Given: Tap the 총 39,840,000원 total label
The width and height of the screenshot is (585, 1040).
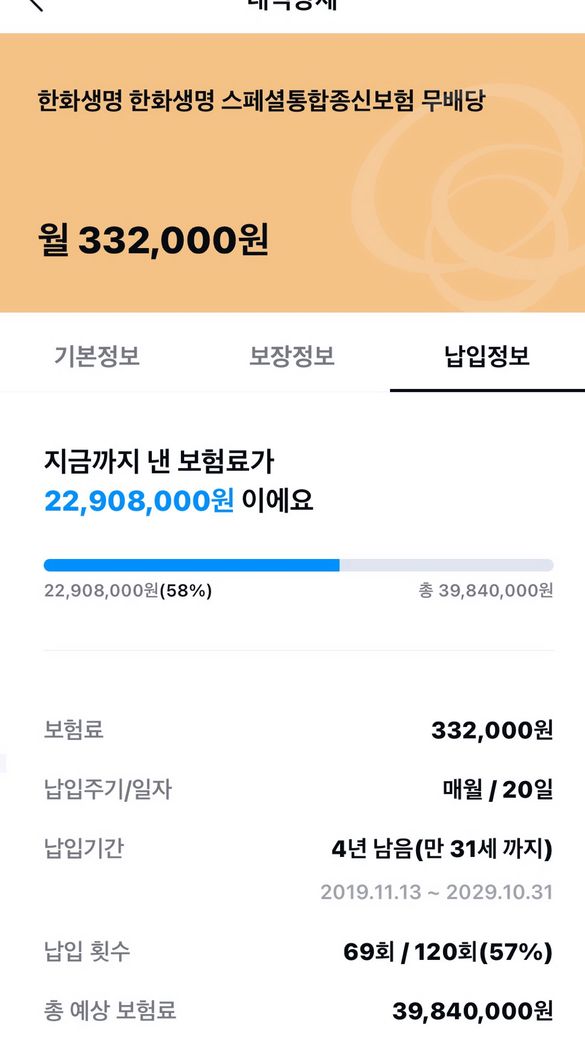Looking at the screenshot, I should point(486,590).
